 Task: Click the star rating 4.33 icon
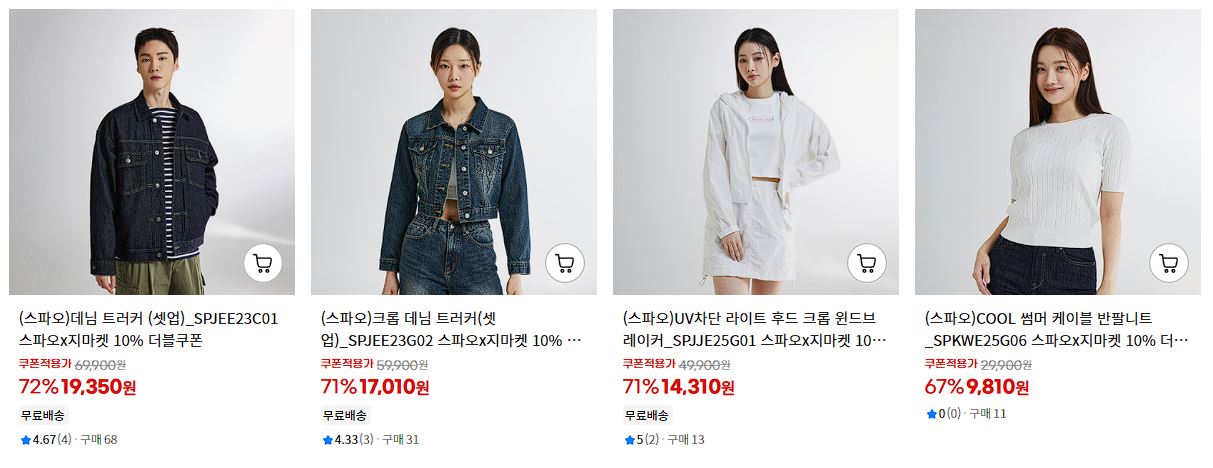click(327, 440)
